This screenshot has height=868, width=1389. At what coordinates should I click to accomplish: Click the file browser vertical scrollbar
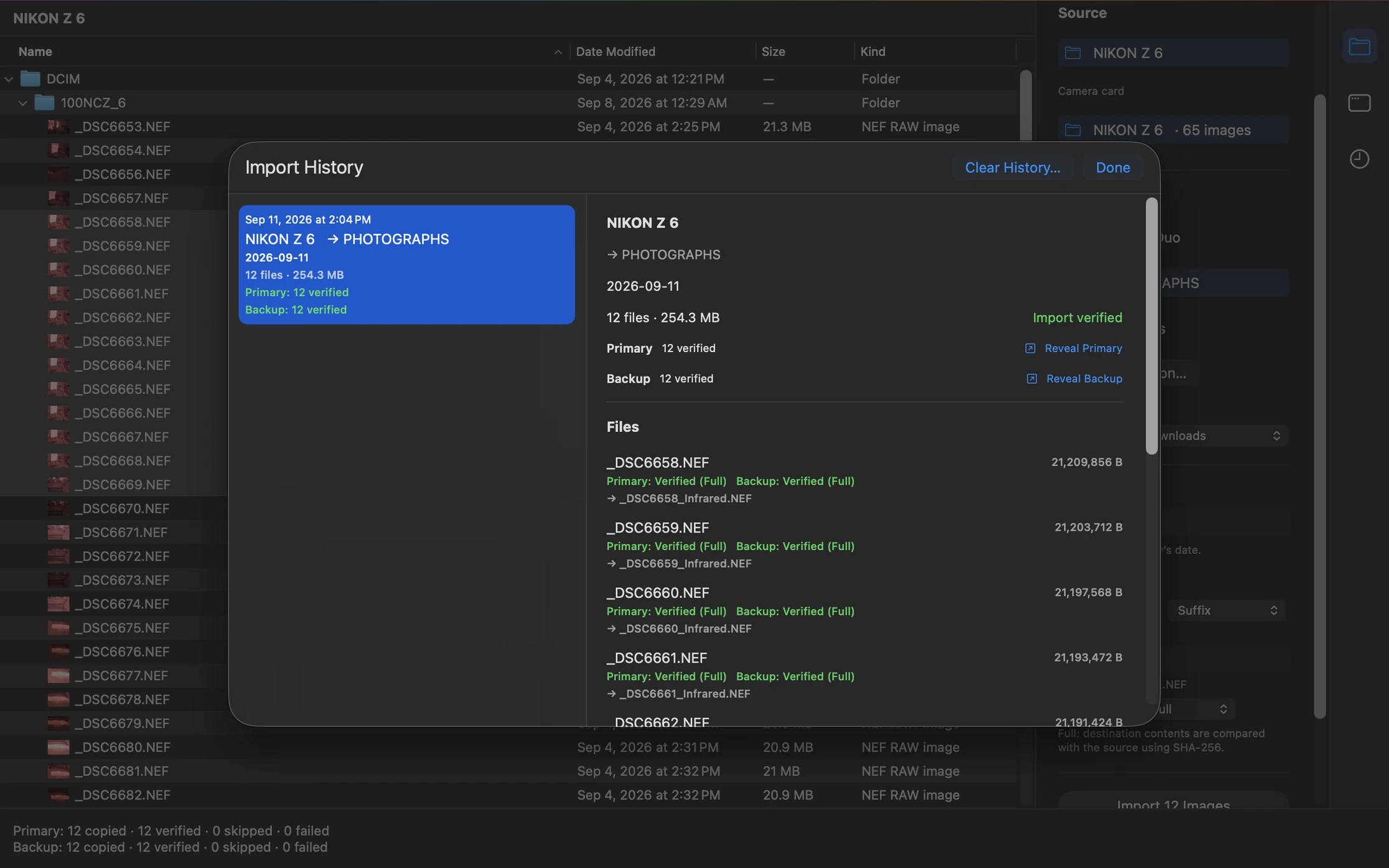click(x=1025, y=106)
